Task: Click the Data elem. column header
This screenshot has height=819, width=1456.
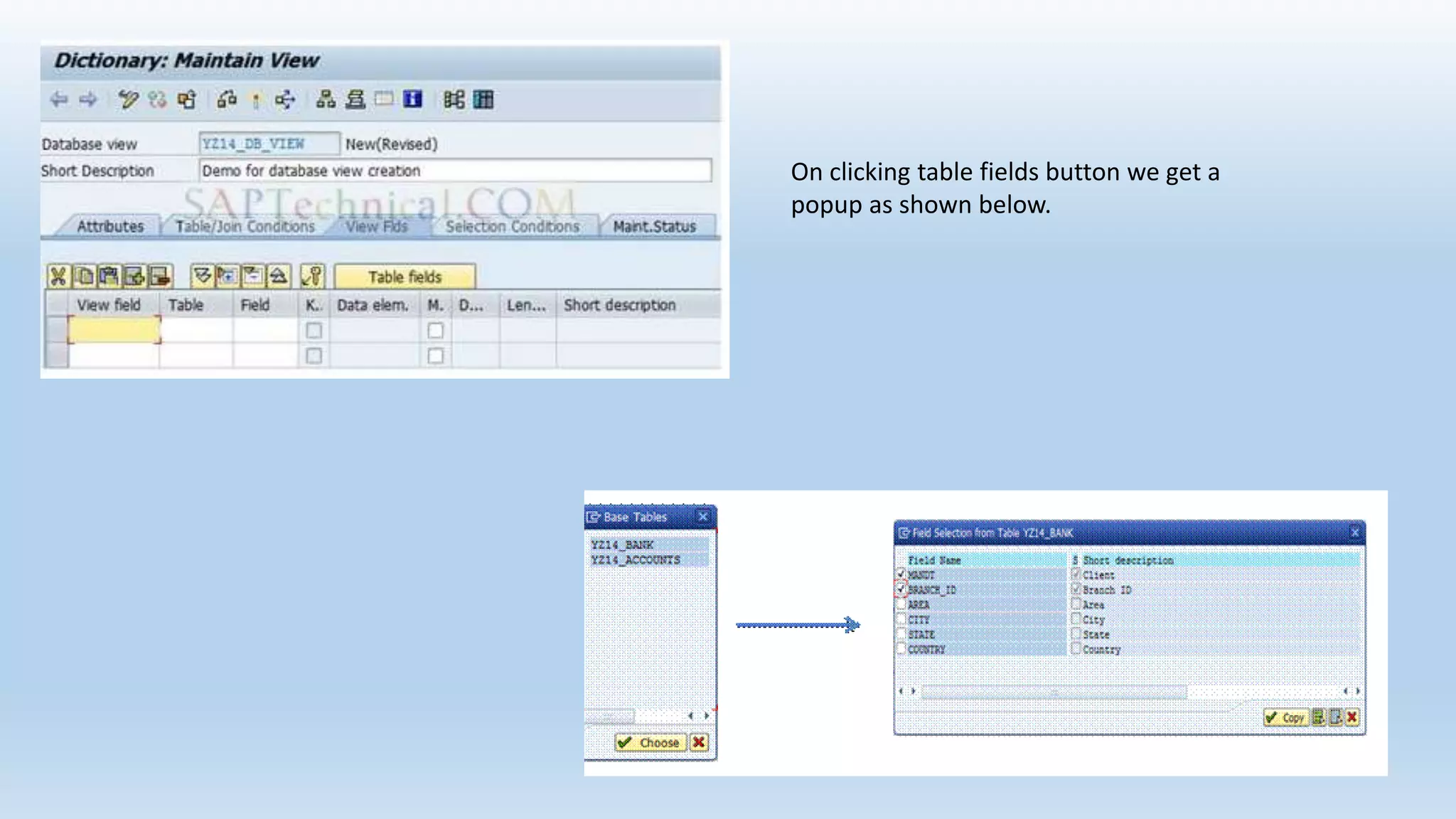Action: [373, 305]
